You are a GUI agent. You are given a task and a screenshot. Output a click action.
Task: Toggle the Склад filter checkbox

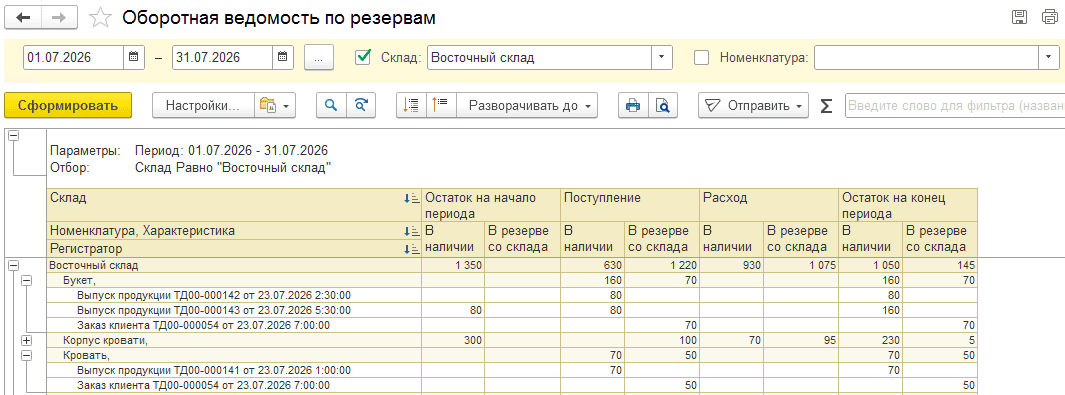[363, 57]
